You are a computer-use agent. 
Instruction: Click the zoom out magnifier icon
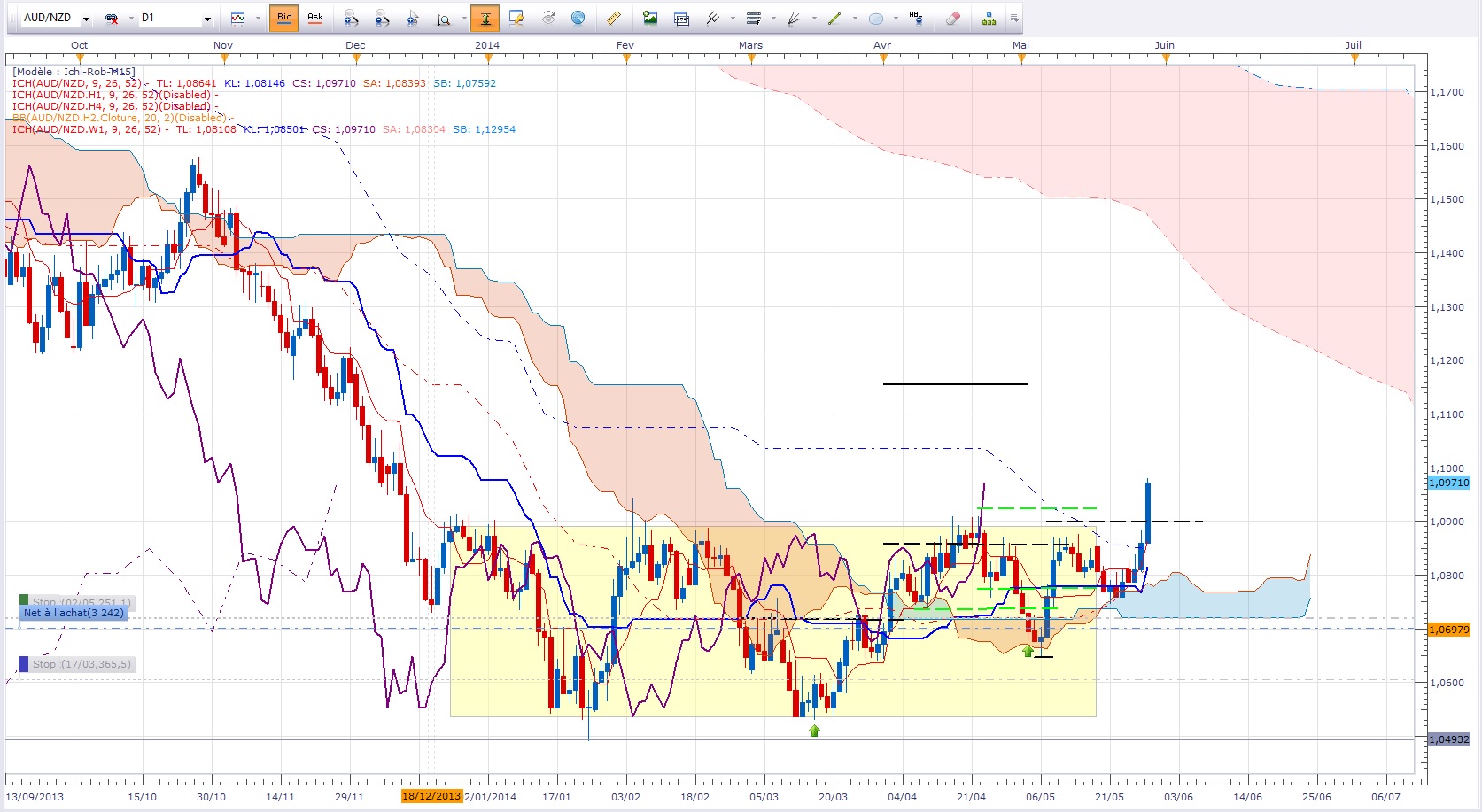tap(382, 18)
